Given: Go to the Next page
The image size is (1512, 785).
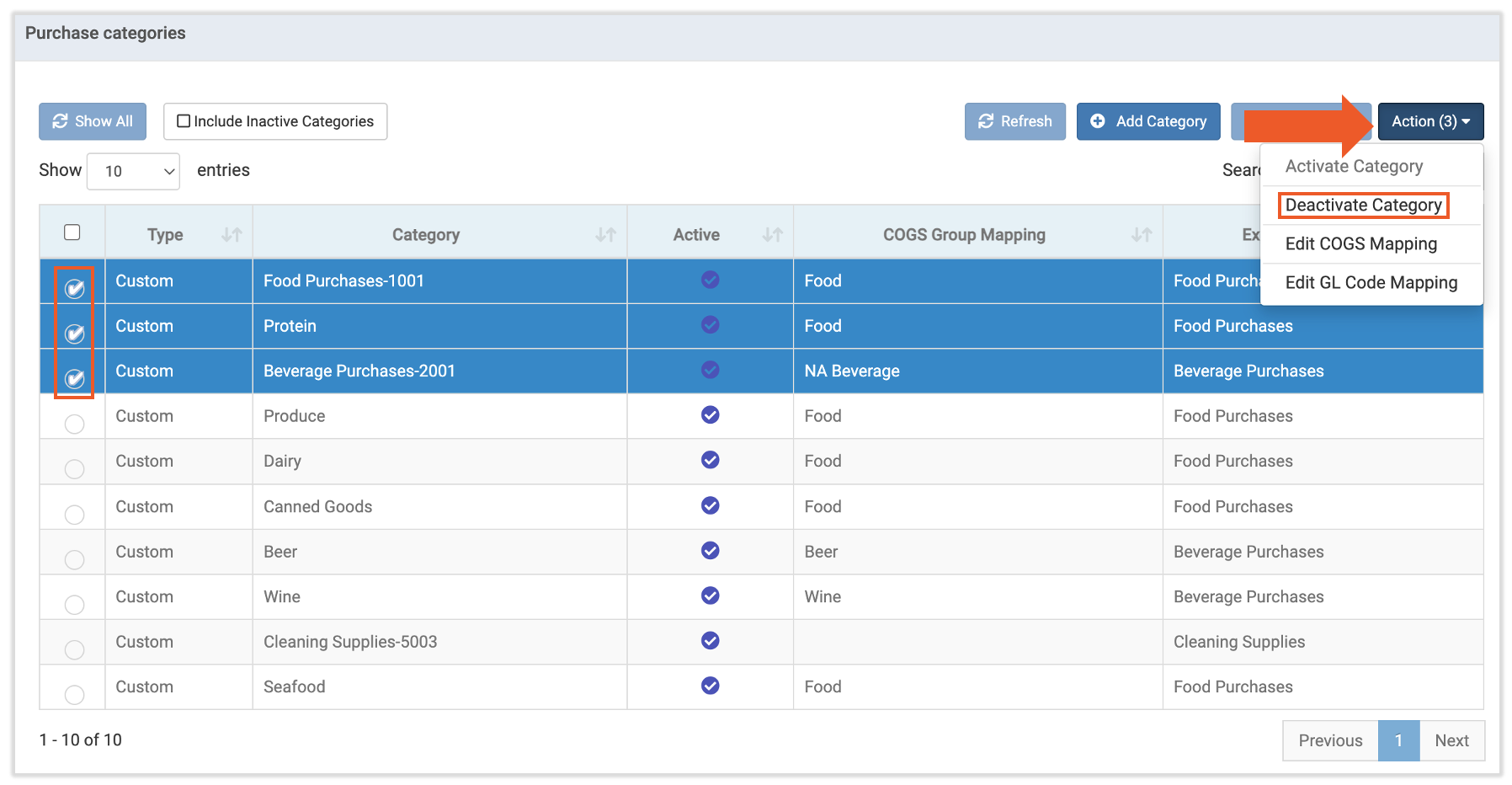Looking at the screenshot, I should 1451,740.
